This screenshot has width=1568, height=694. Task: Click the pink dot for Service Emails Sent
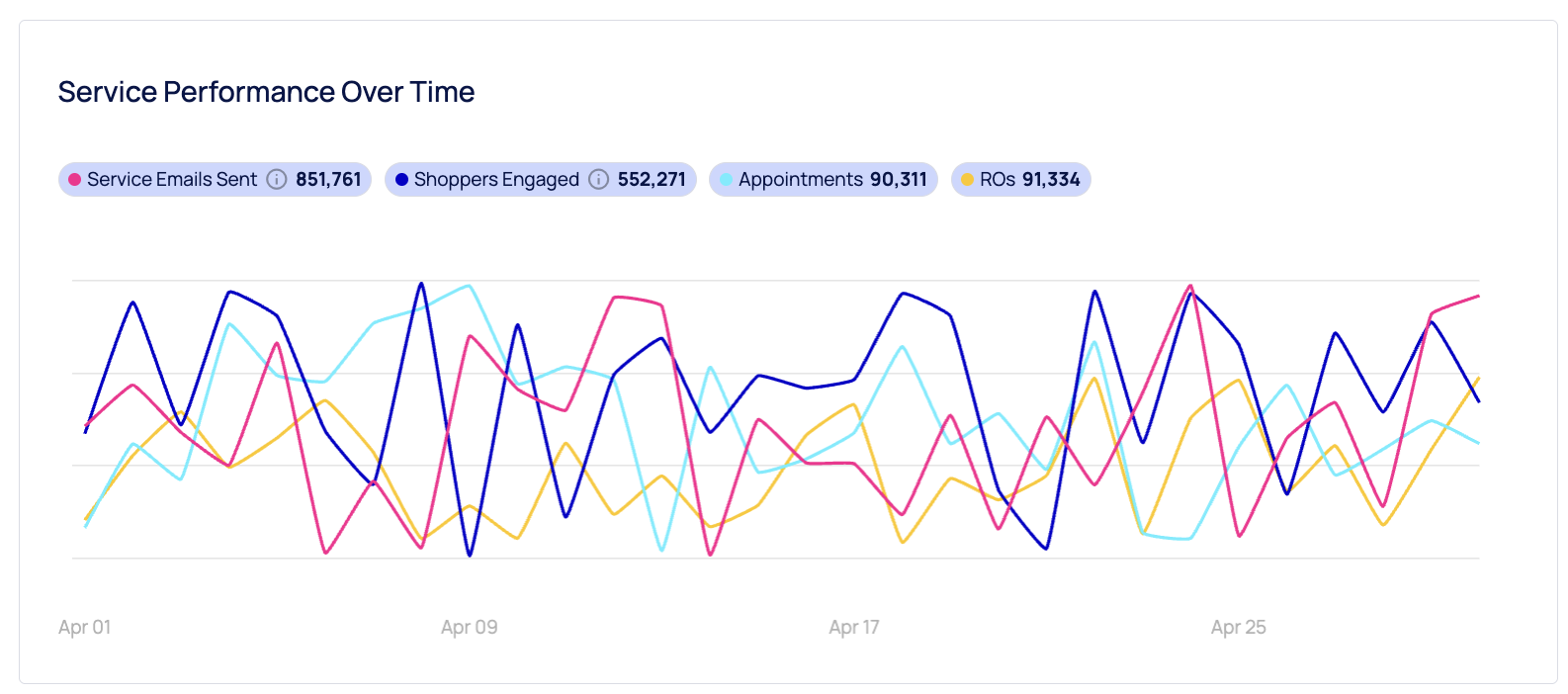74,180
